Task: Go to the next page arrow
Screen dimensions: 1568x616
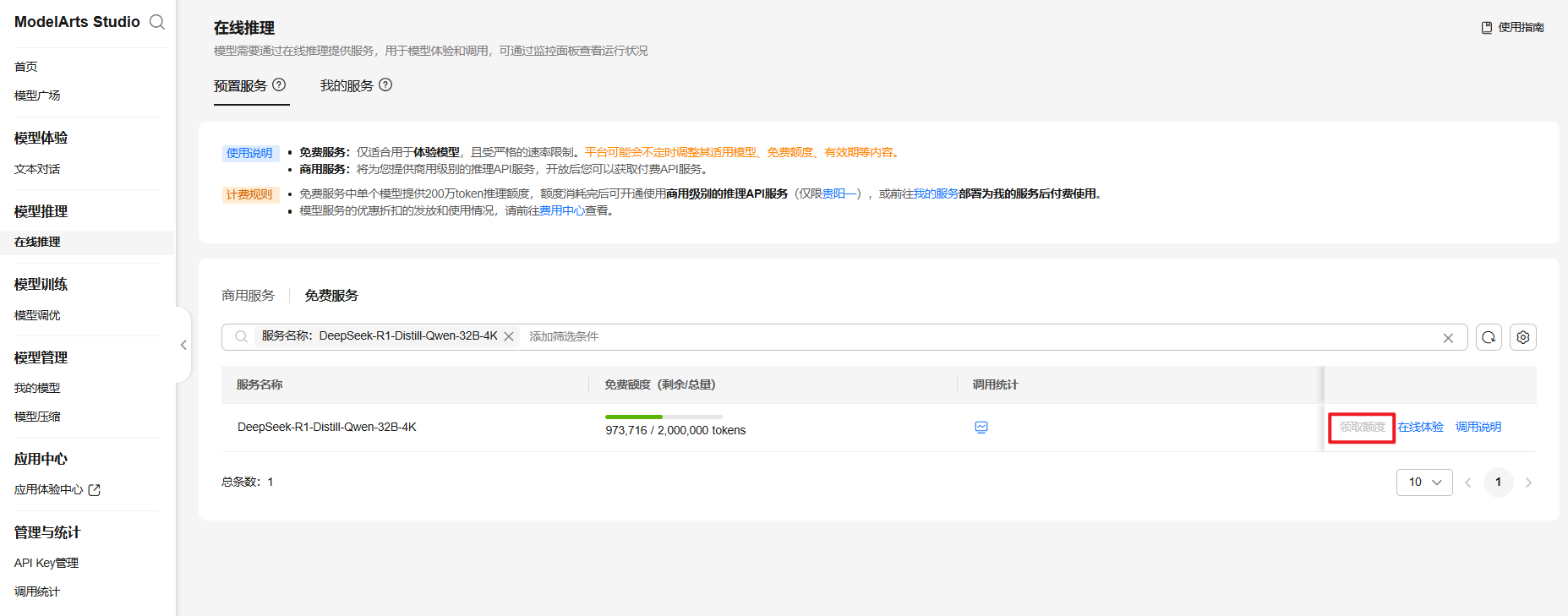Action: [1528, 482]
